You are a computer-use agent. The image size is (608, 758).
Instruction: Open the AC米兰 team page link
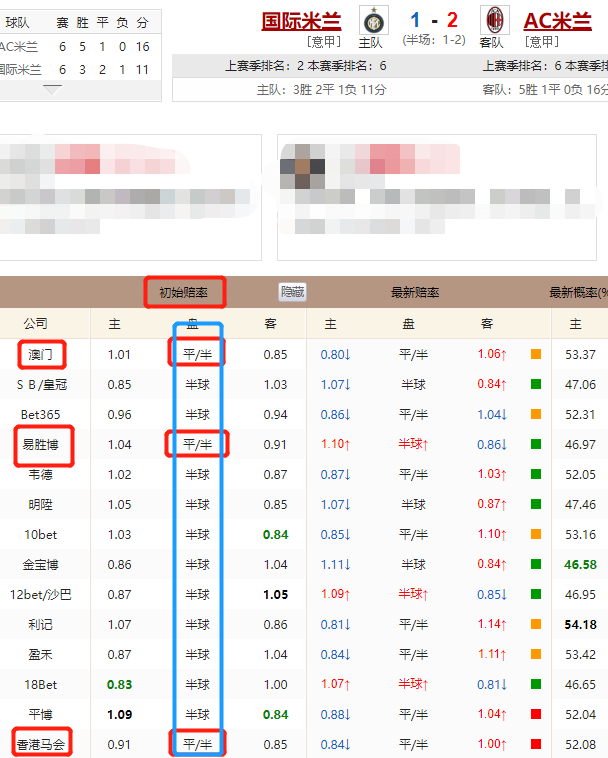[557, 21]
